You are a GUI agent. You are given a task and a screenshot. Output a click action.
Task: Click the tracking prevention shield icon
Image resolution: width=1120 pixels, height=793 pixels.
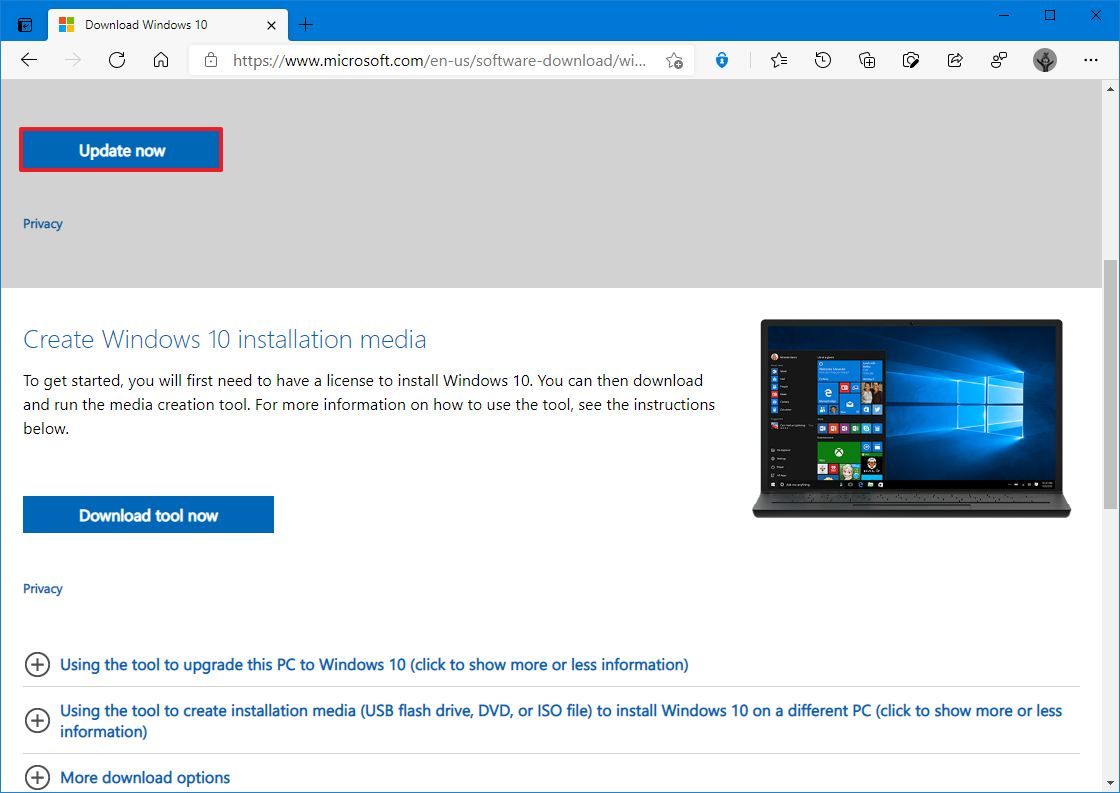pyautogui.click(x=722, y=60)
